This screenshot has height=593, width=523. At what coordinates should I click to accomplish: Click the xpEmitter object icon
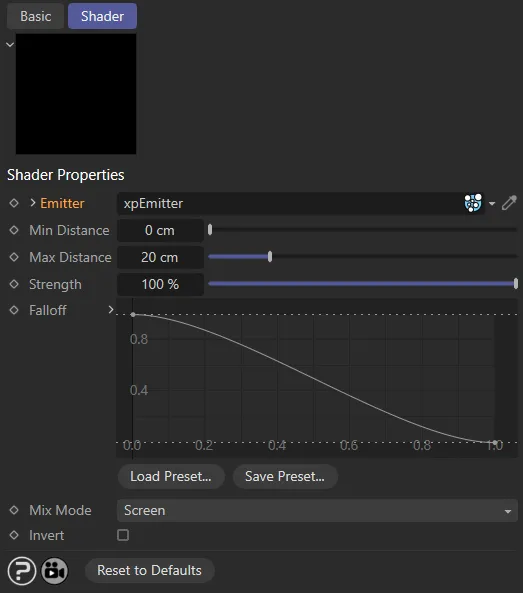tap(473, 203)
